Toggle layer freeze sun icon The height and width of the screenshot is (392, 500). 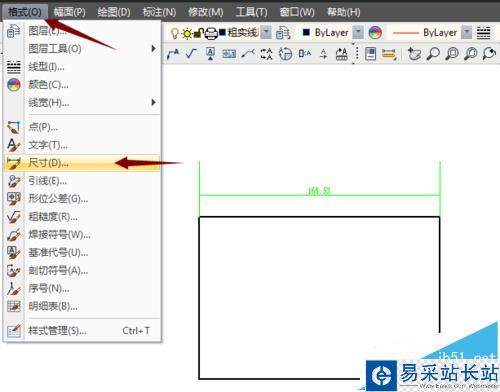(x=187, y=33)
